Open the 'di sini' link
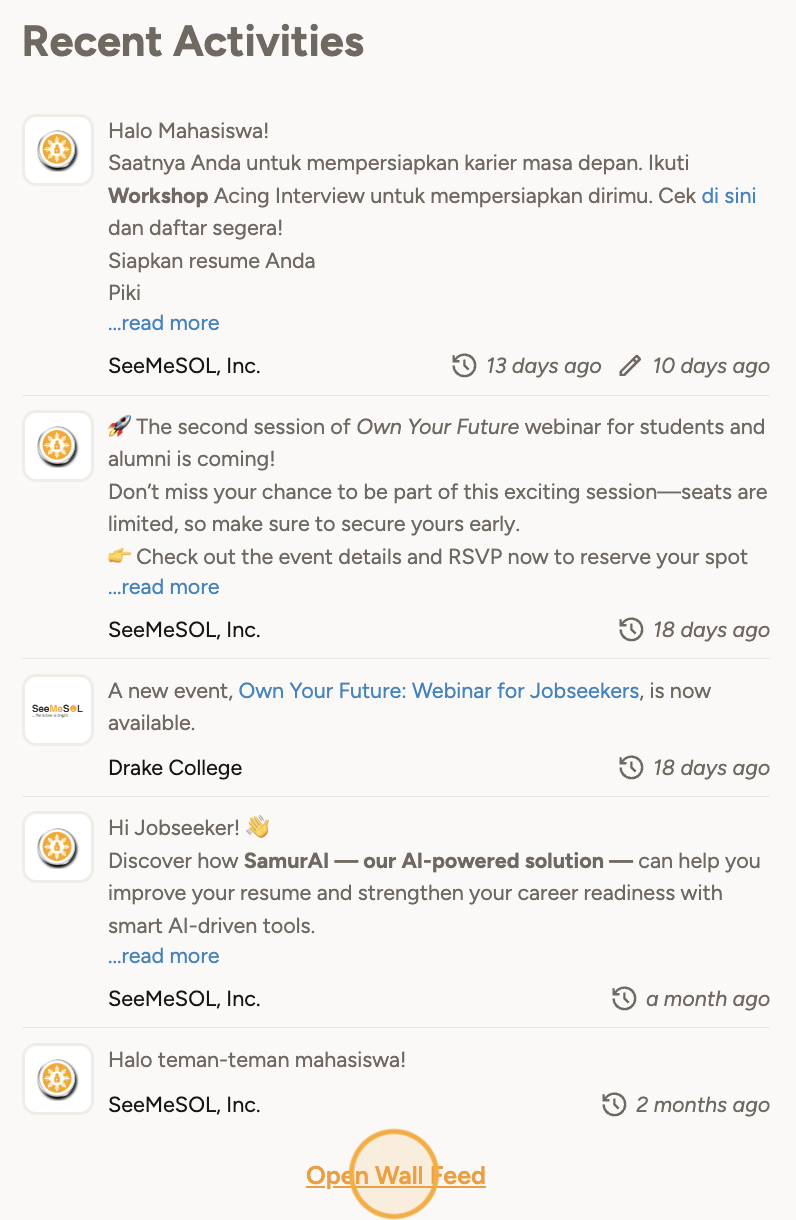Image resolution: width=796 pixels, height=1220 pixels. click(728, 195)
